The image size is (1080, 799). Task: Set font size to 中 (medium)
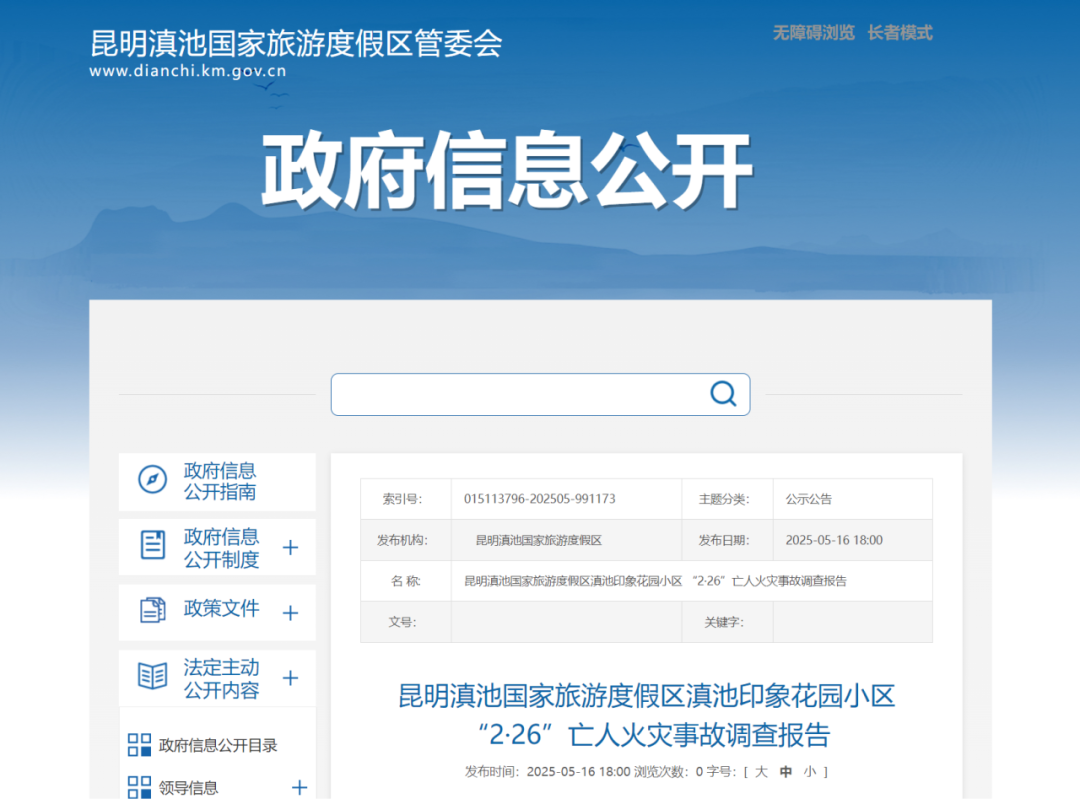[786, 771]
